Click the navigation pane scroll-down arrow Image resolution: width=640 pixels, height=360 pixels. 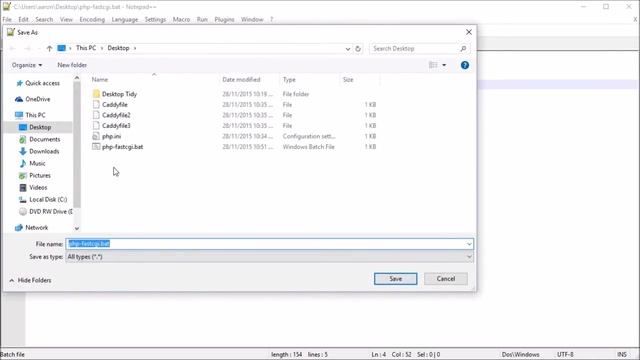pos(77,229)
